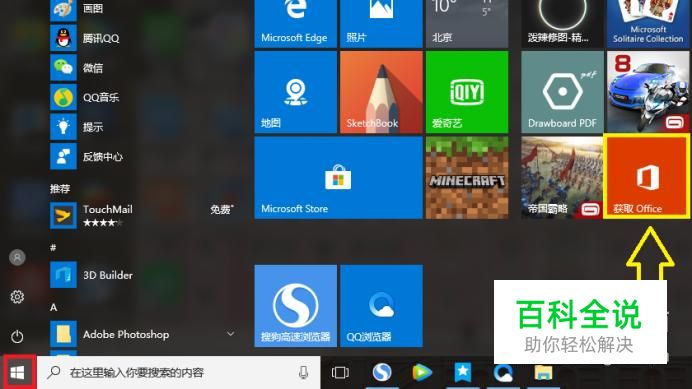
Task: Open the Asphalt 8 racing game tile
Action: [648, 92]
